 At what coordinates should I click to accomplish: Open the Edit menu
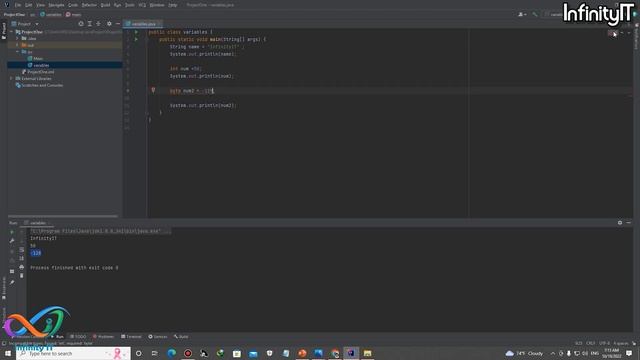[x=29, y=5]
